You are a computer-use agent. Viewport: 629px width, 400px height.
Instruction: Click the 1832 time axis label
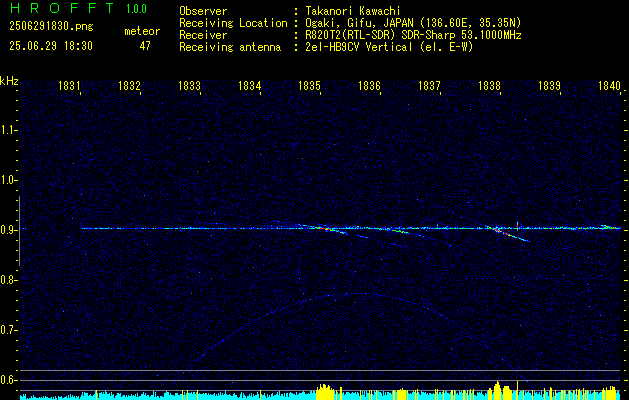coord(129,85)
